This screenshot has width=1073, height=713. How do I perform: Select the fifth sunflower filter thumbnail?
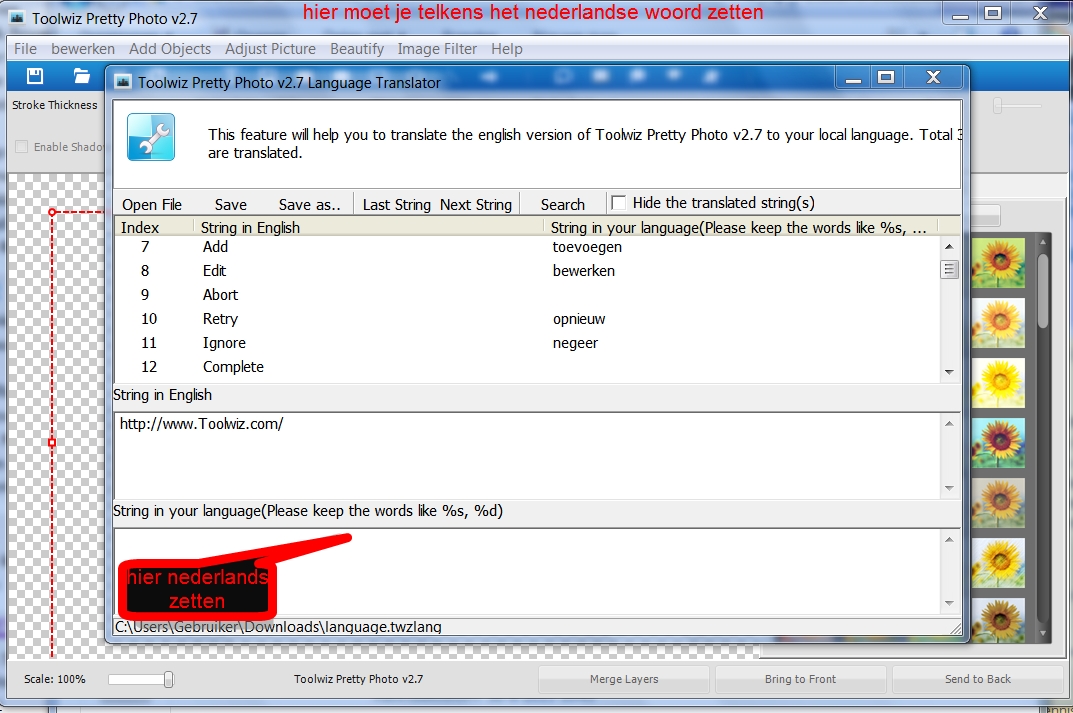(x=998, y=503)
